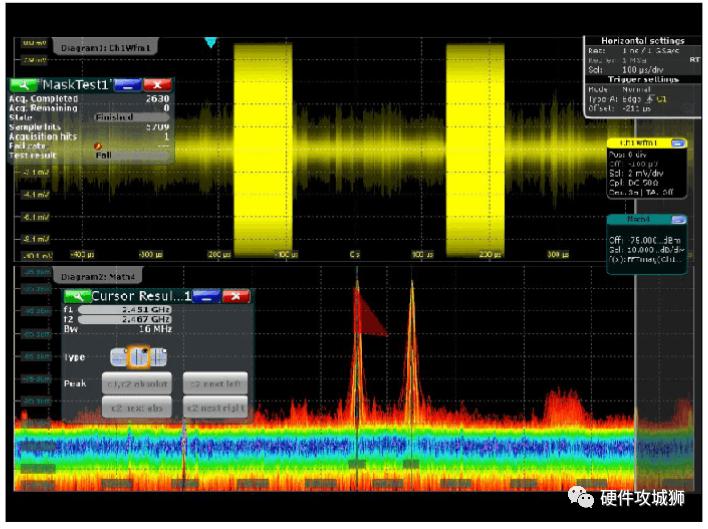708x529 pixels.
Task: Click the RT label in Horizontal settings
Action: tap(694, 60)
